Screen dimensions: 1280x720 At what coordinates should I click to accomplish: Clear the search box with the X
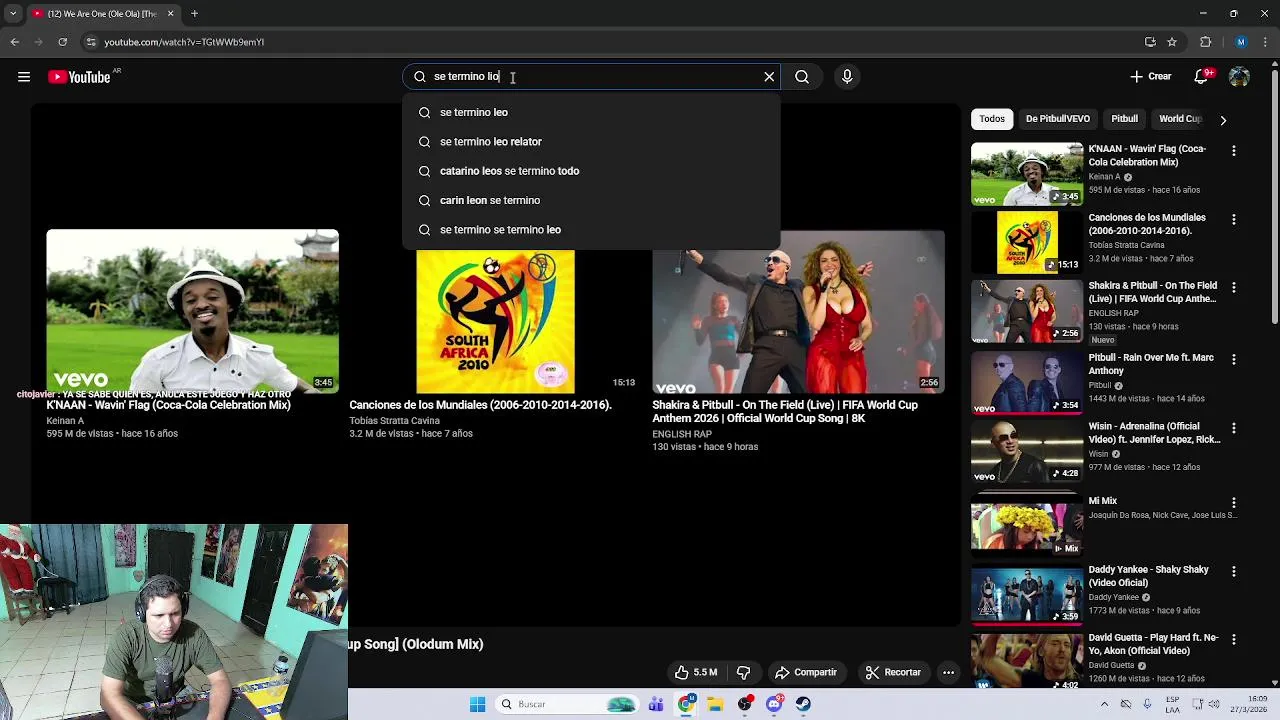(x=769, y=77)
